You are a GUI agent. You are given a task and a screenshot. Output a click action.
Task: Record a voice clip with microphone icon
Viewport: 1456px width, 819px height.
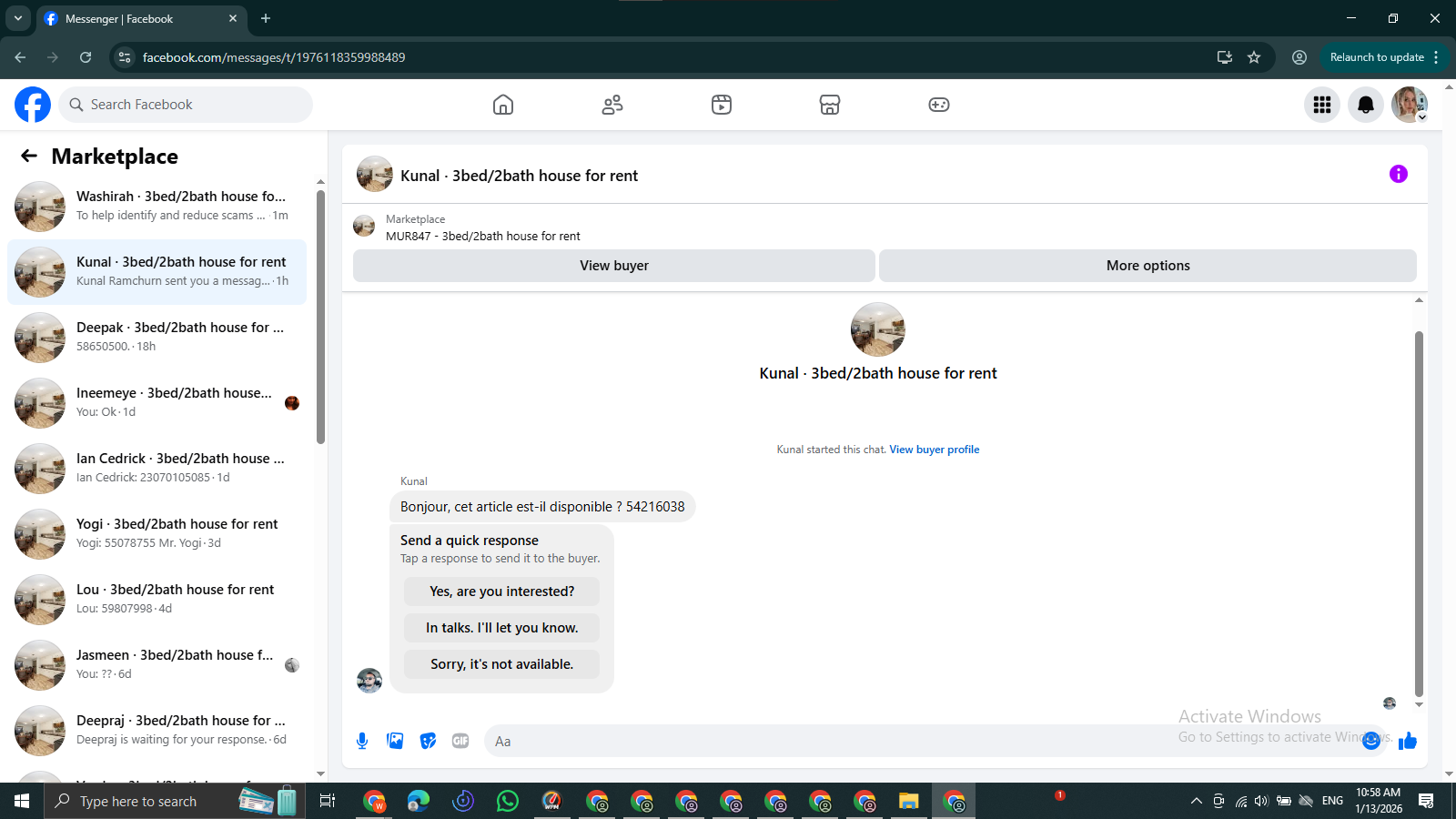pos(362,741)
